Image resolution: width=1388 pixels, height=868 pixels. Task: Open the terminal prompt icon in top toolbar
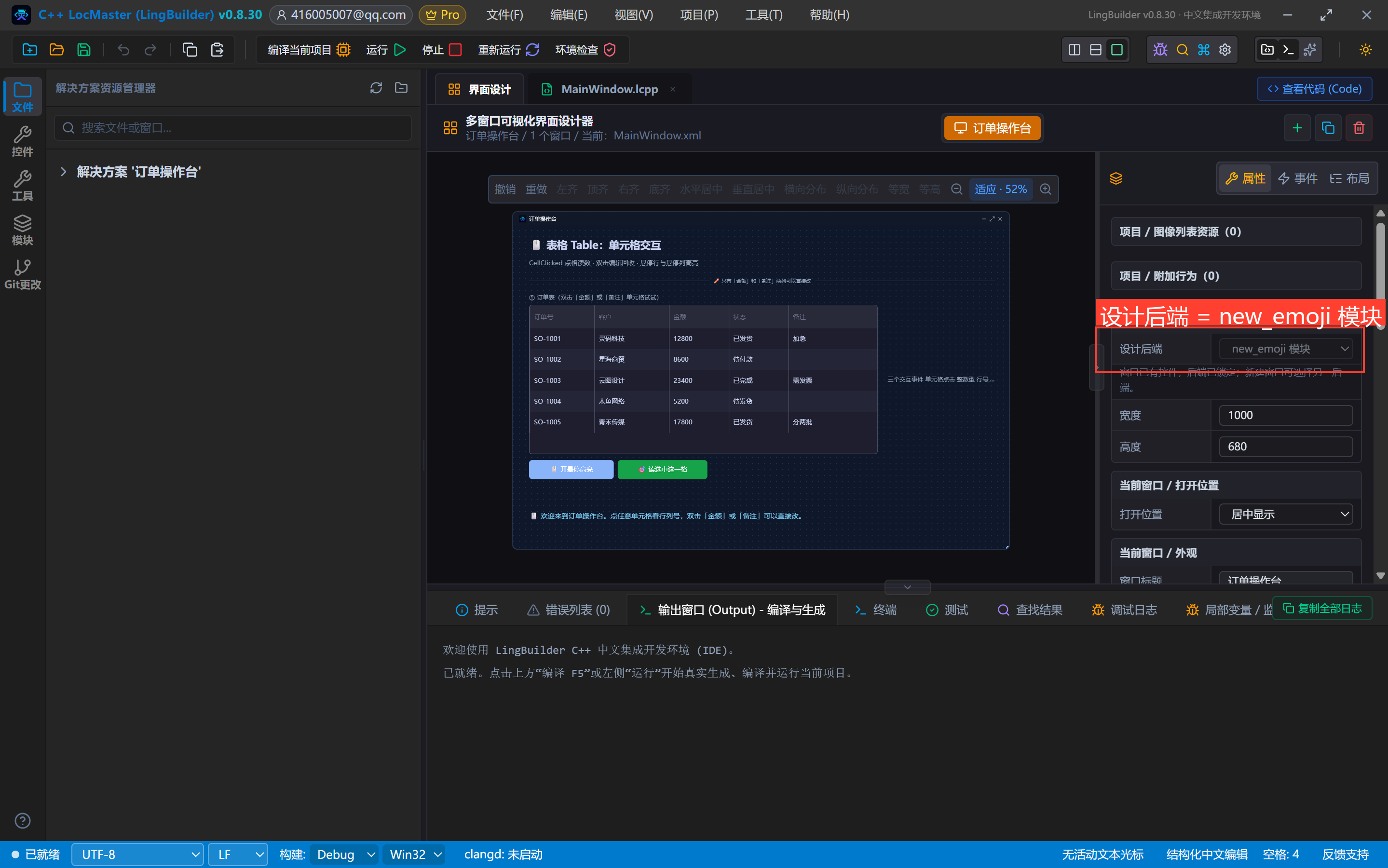click(1288, 50)
